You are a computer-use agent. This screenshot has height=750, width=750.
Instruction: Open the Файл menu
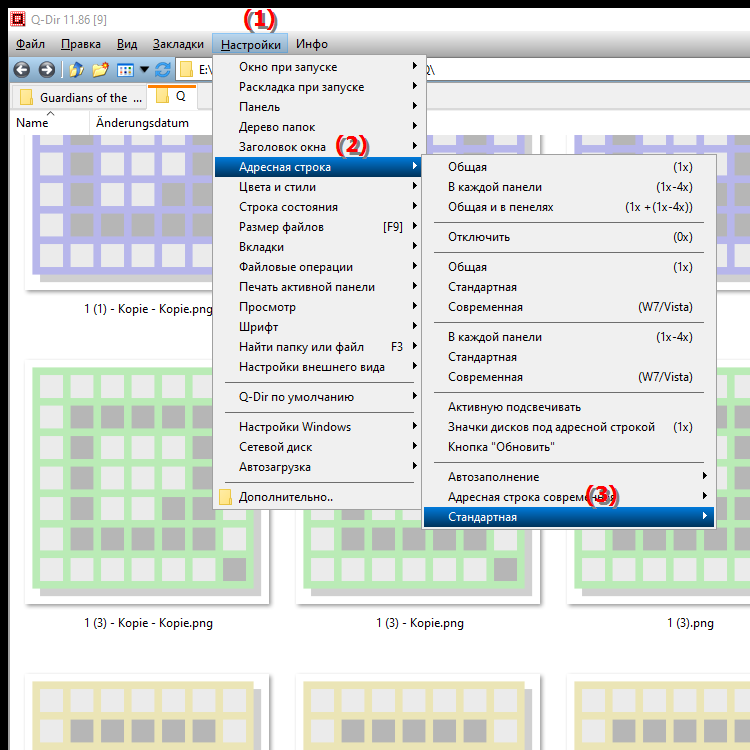(x=30, y=44)
